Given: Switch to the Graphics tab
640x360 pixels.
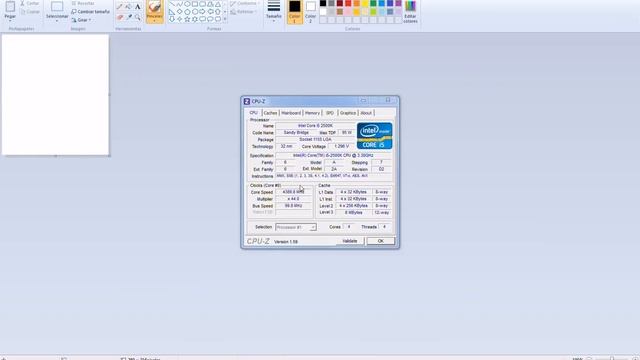Looking at the screenshot, I should pyautogui.click(x=348, y=113).
